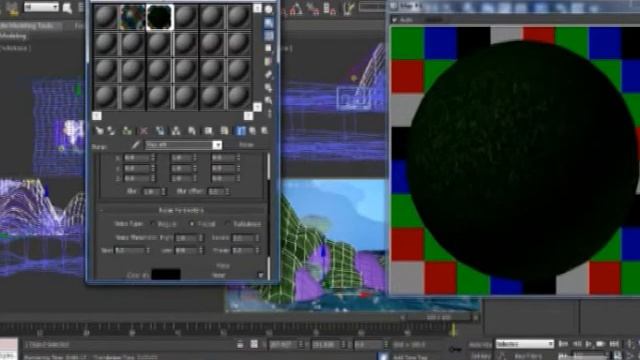Click Reset Map/Material red X icon
The image size is (640, 360).
(144, 131)
